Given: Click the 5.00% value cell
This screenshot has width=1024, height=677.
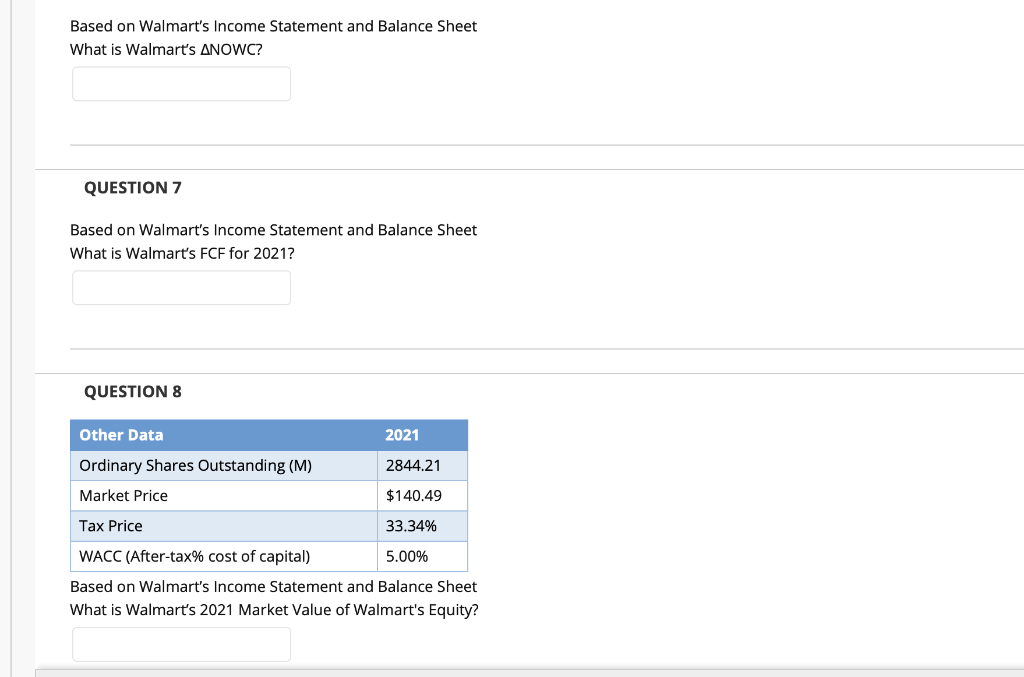Looking at the screenshot, I should pyautogui.click(x=423, y=556).
